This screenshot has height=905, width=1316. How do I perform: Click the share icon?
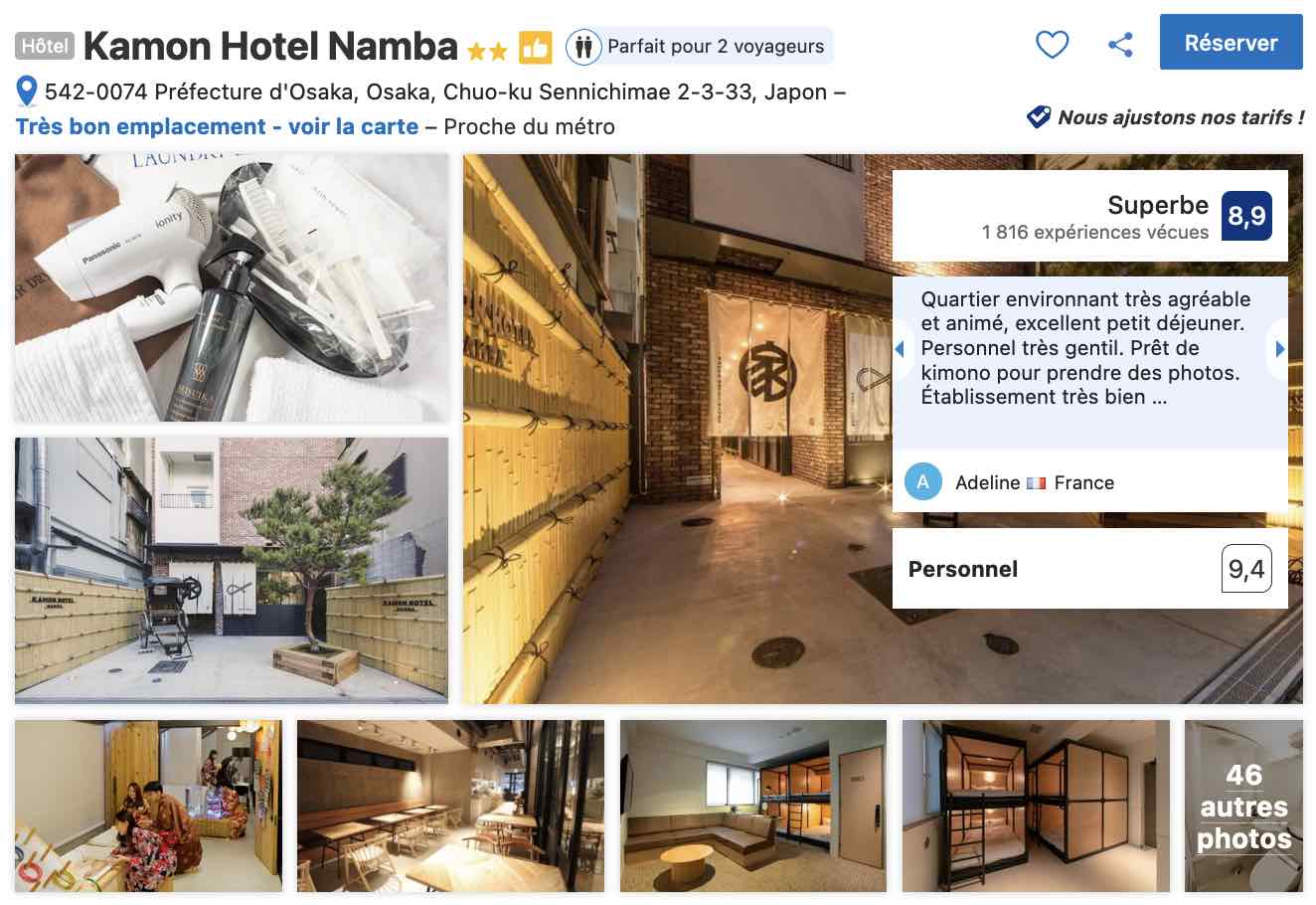coord(1120,45)
